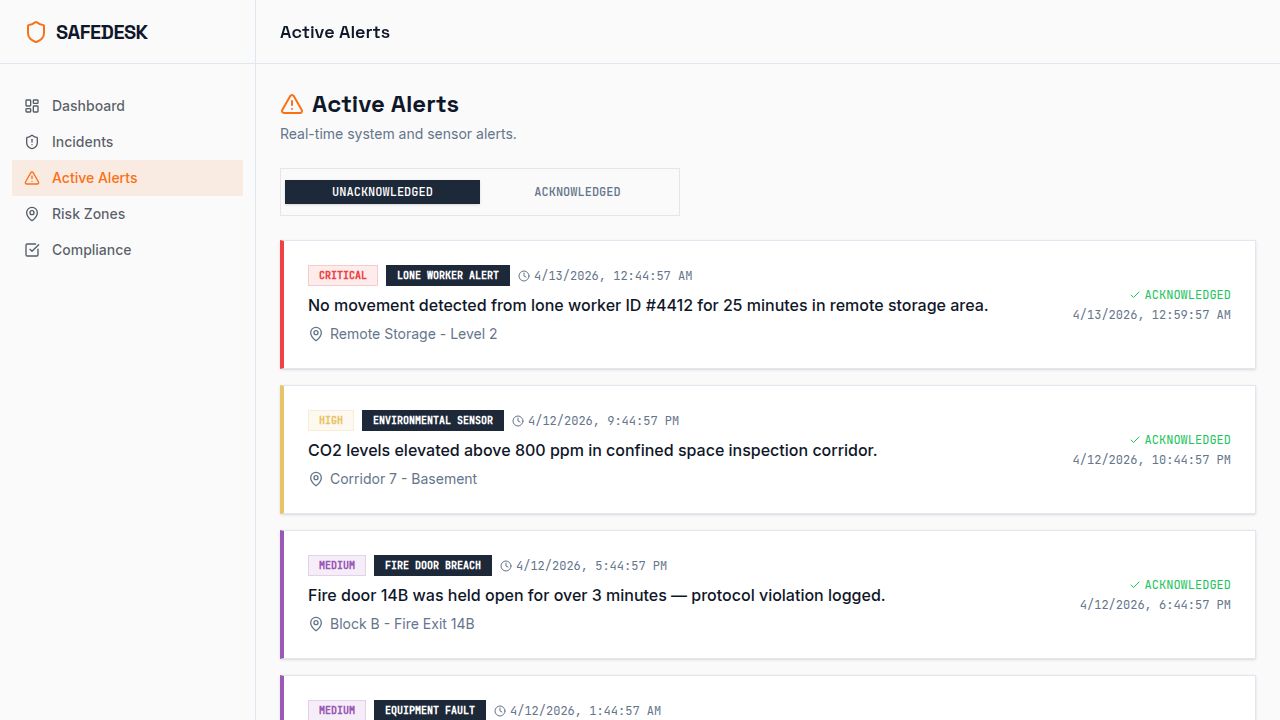The height and width of the screenshot is (720, 1280).
Task: Click the clock icon on lone worker alert
Action: point(524,276)
